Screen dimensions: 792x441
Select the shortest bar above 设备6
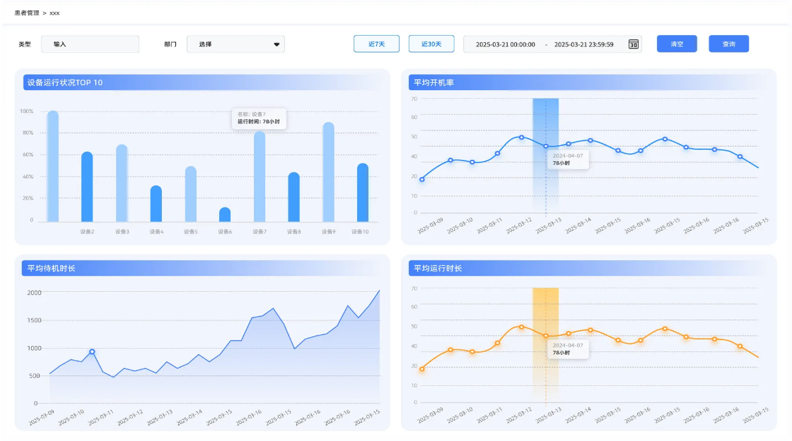[225, 215]
